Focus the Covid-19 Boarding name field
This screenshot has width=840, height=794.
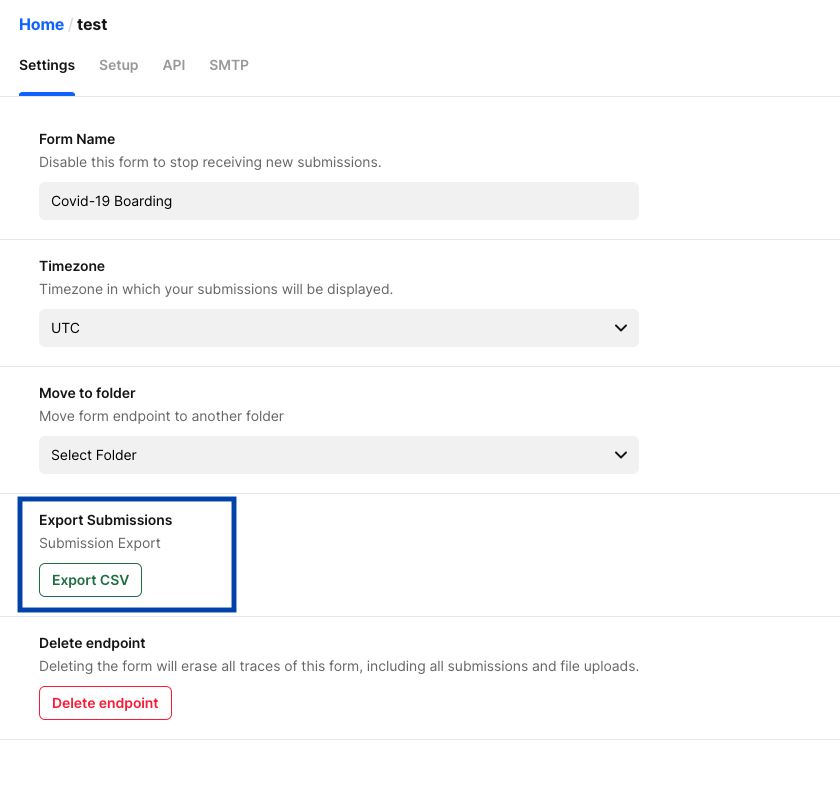(x=338, y=201)
